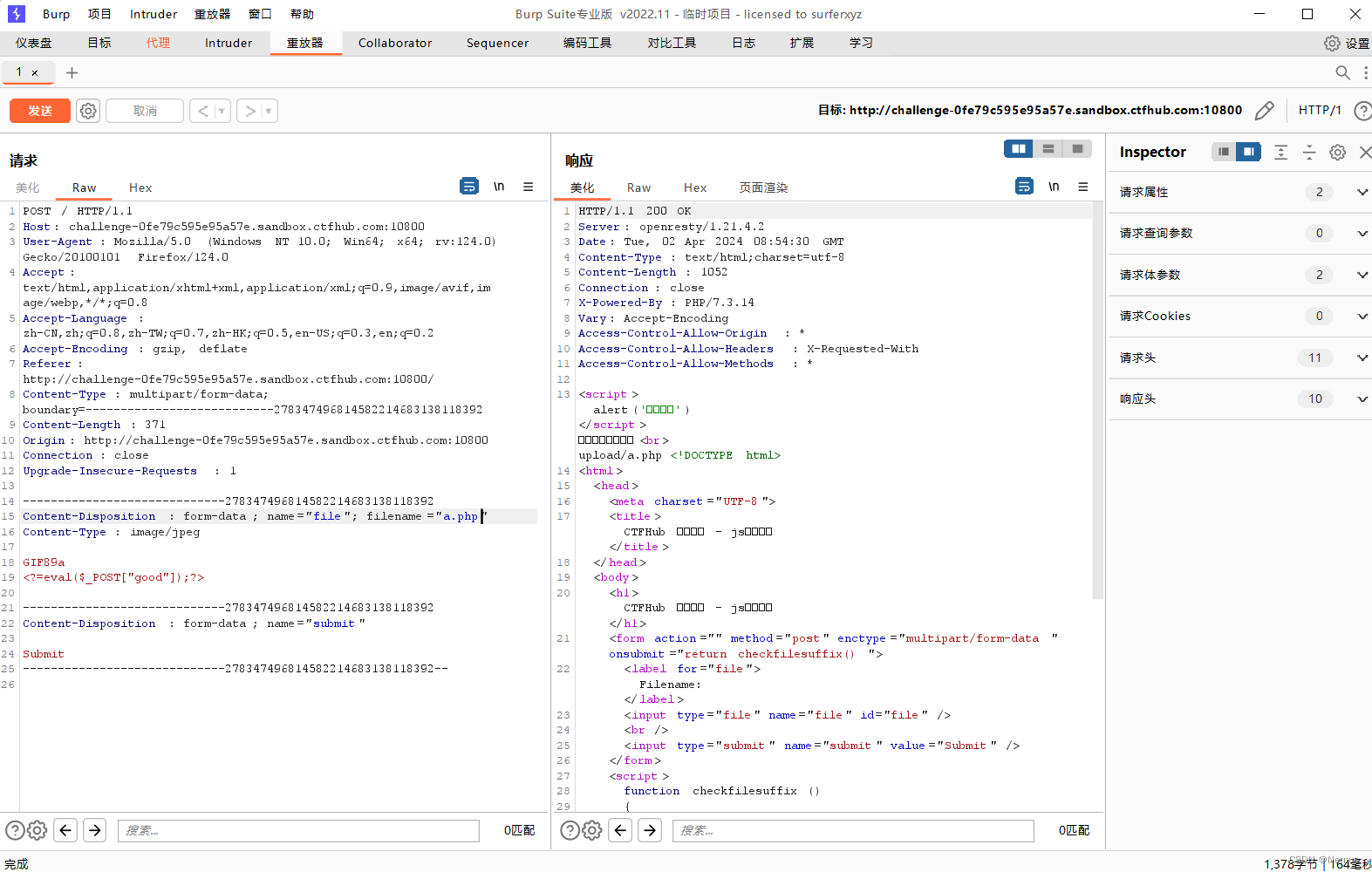Image resolution: width=1372 pixels, height=872 pixels.
Task: Click the response pane vertical scrollbar
Action: pyautogui.click(x=1098, y=401)
